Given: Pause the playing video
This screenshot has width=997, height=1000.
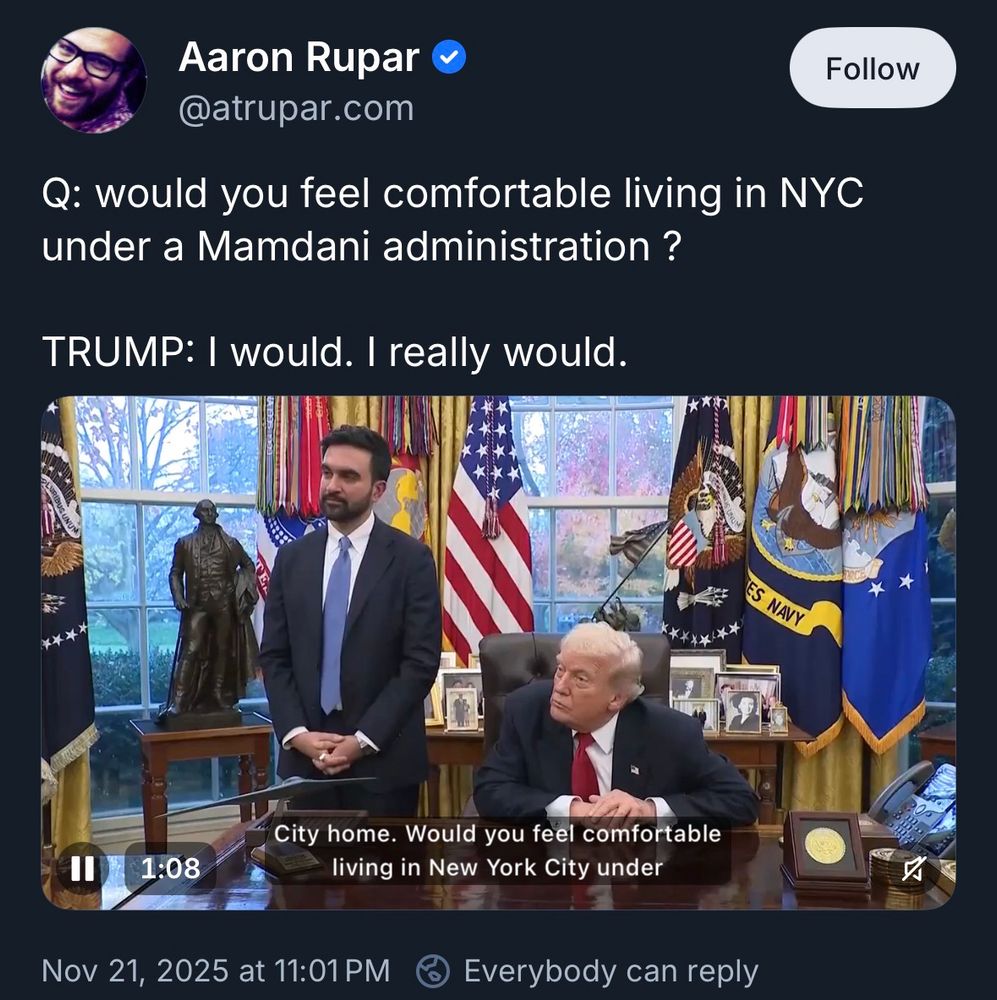Looking at the screenshot, I should click(82, 868).
